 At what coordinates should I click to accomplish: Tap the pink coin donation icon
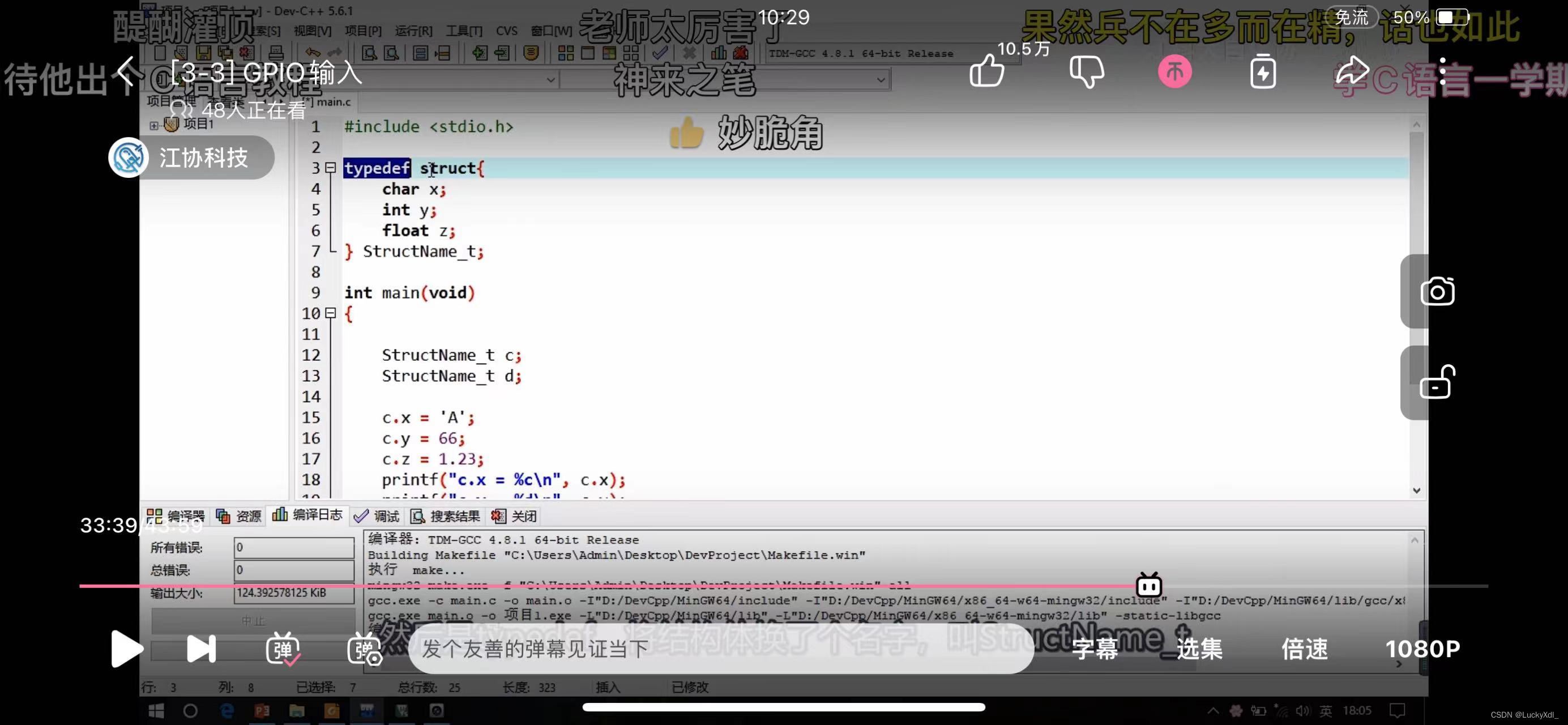pos(1174,71)
